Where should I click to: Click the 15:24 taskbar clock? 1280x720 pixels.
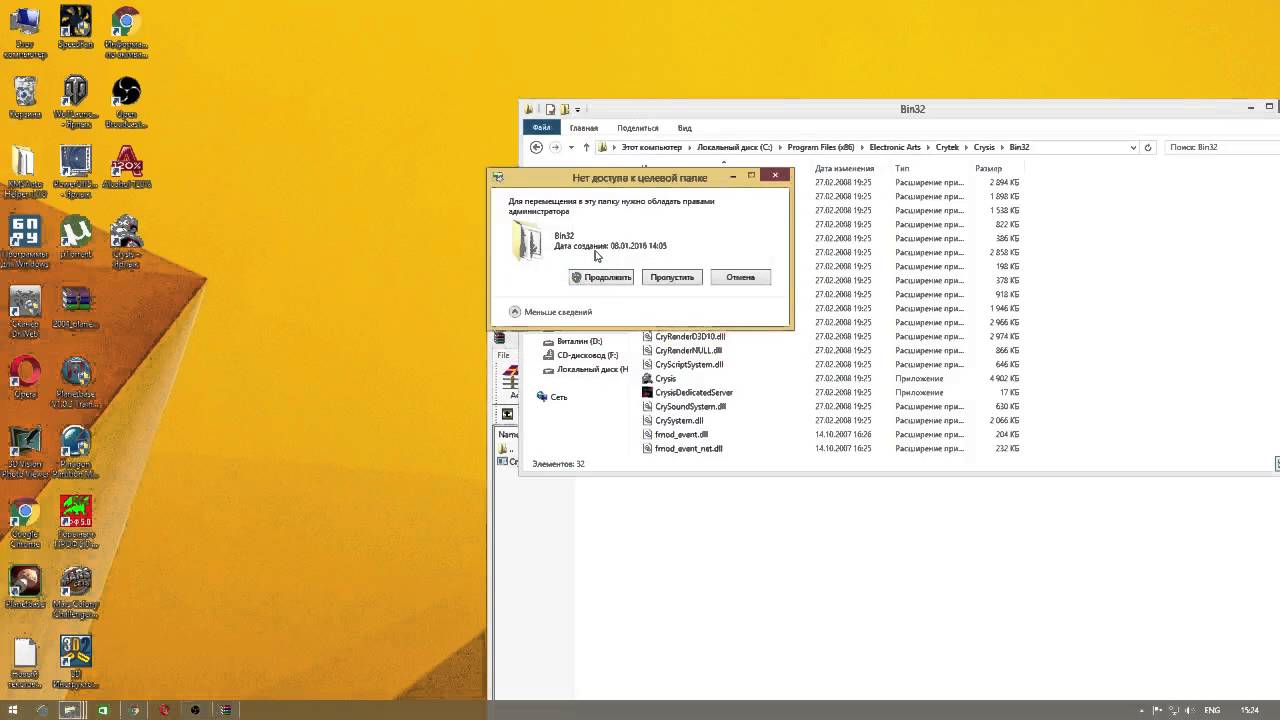(1250, 710)
